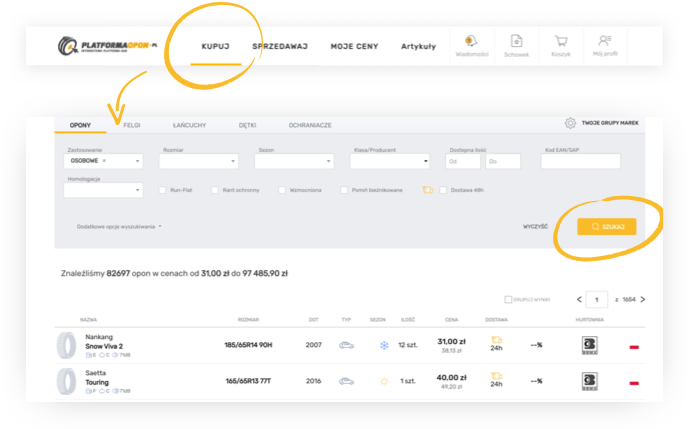This screenshot has width=689, height=429.
Task: Open the Rozmiar dropdown
Action: (198, 161)
